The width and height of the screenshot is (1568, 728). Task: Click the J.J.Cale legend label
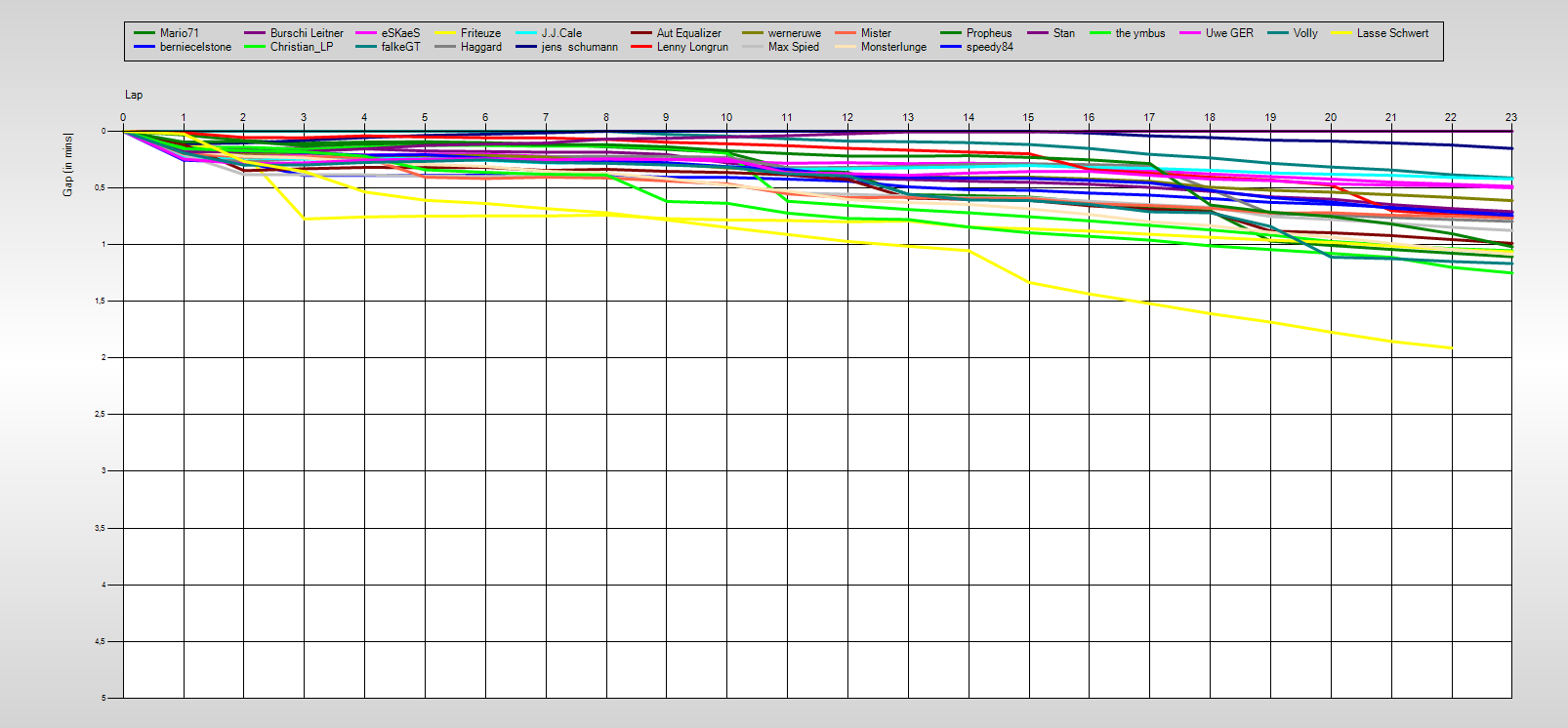pyautogui.click(x=561, y=33)
